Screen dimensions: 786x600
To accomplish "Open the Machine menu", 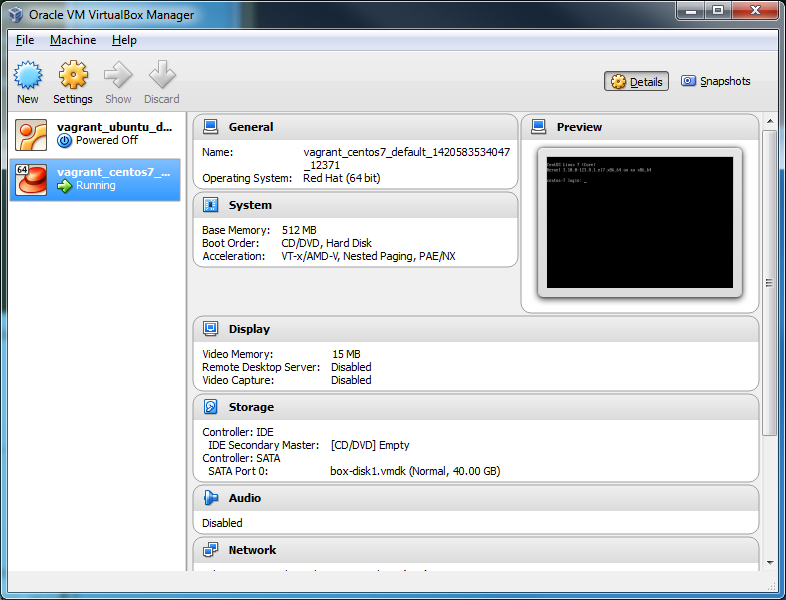I will [73, 40].
